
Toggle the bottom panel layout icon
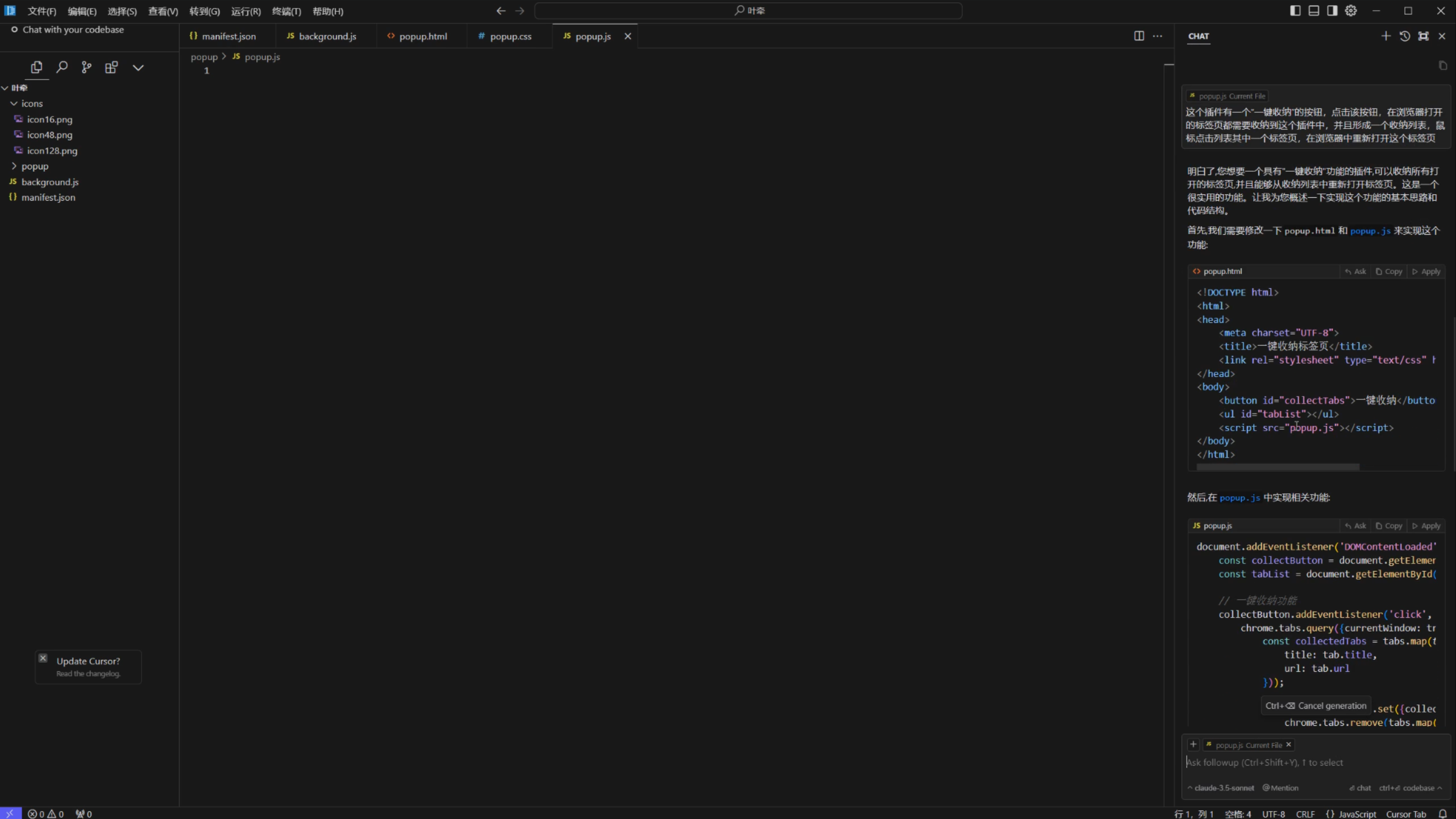pos(1313,11)
